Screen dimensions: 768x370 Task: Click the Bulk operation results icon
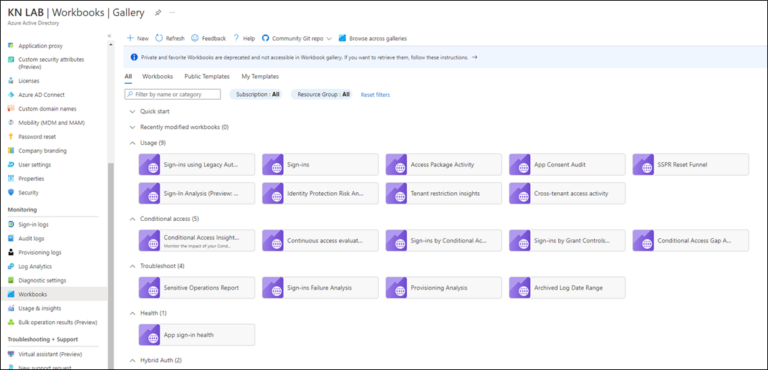(x=11, y=322)
